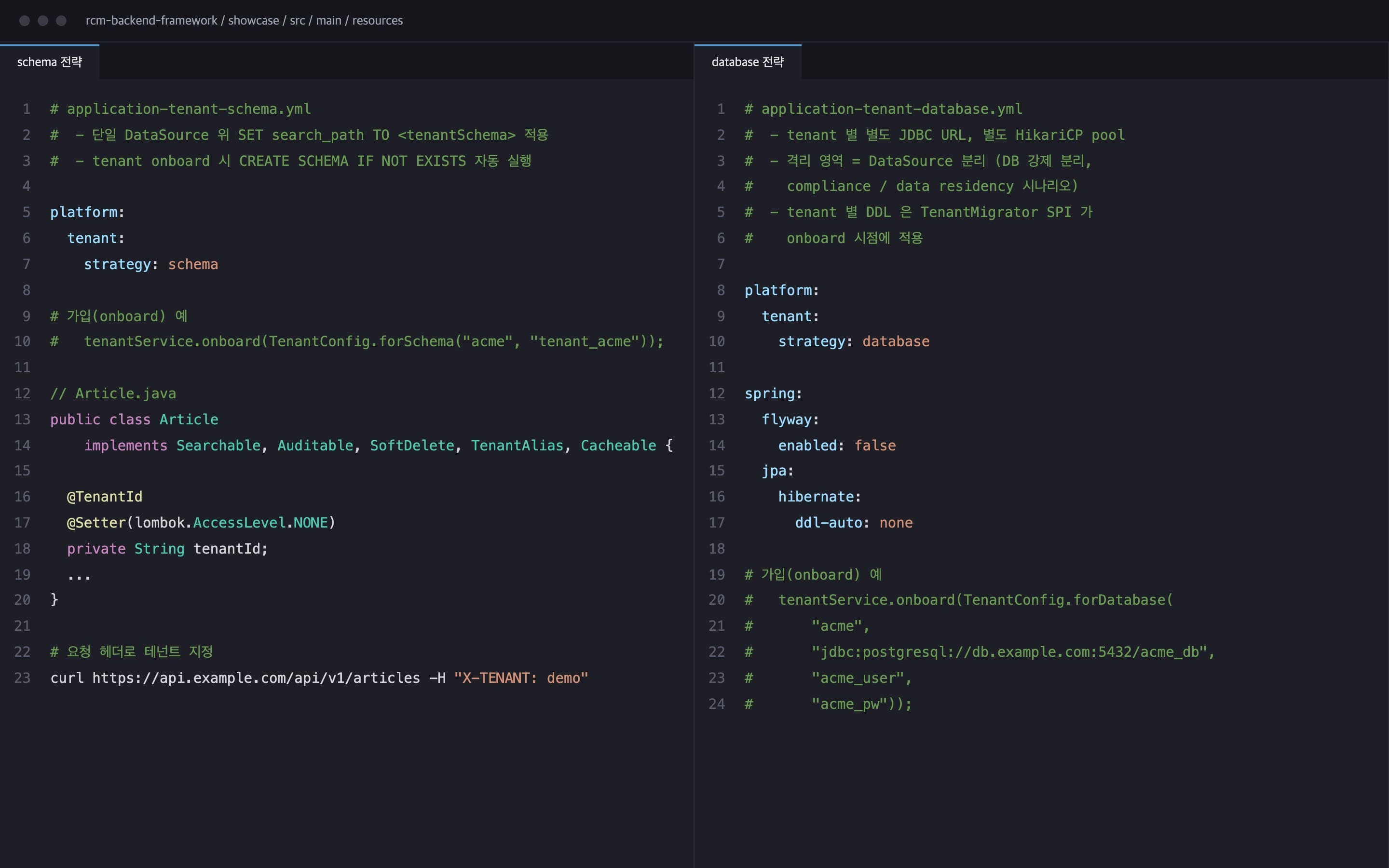Click 'rcm-backend-framework' in the breadcrumb path
This screenshot has height=868, width=1389.
click(x=151, y=21)
